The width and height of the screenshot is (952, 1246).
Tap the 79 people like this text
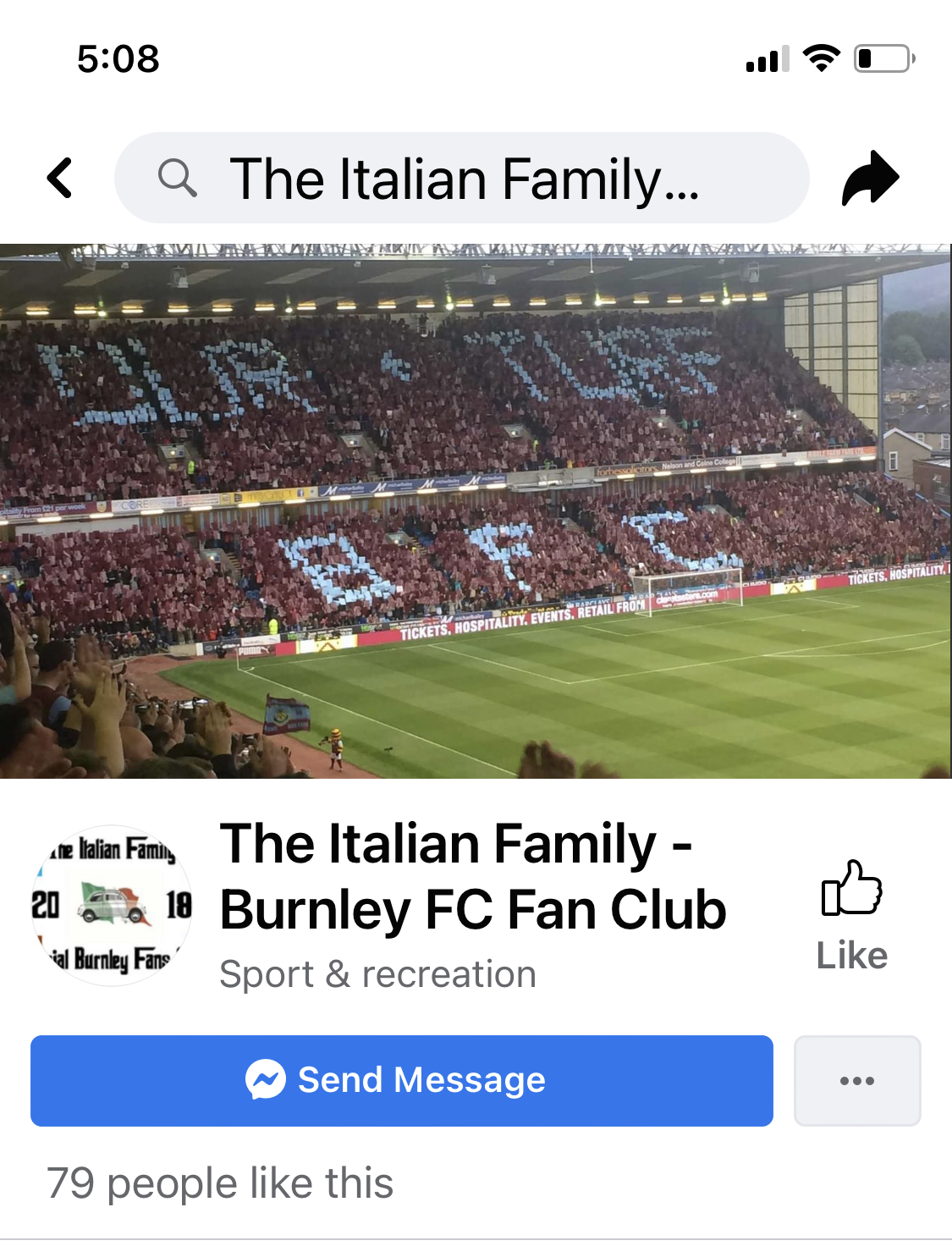[220, 1183]
